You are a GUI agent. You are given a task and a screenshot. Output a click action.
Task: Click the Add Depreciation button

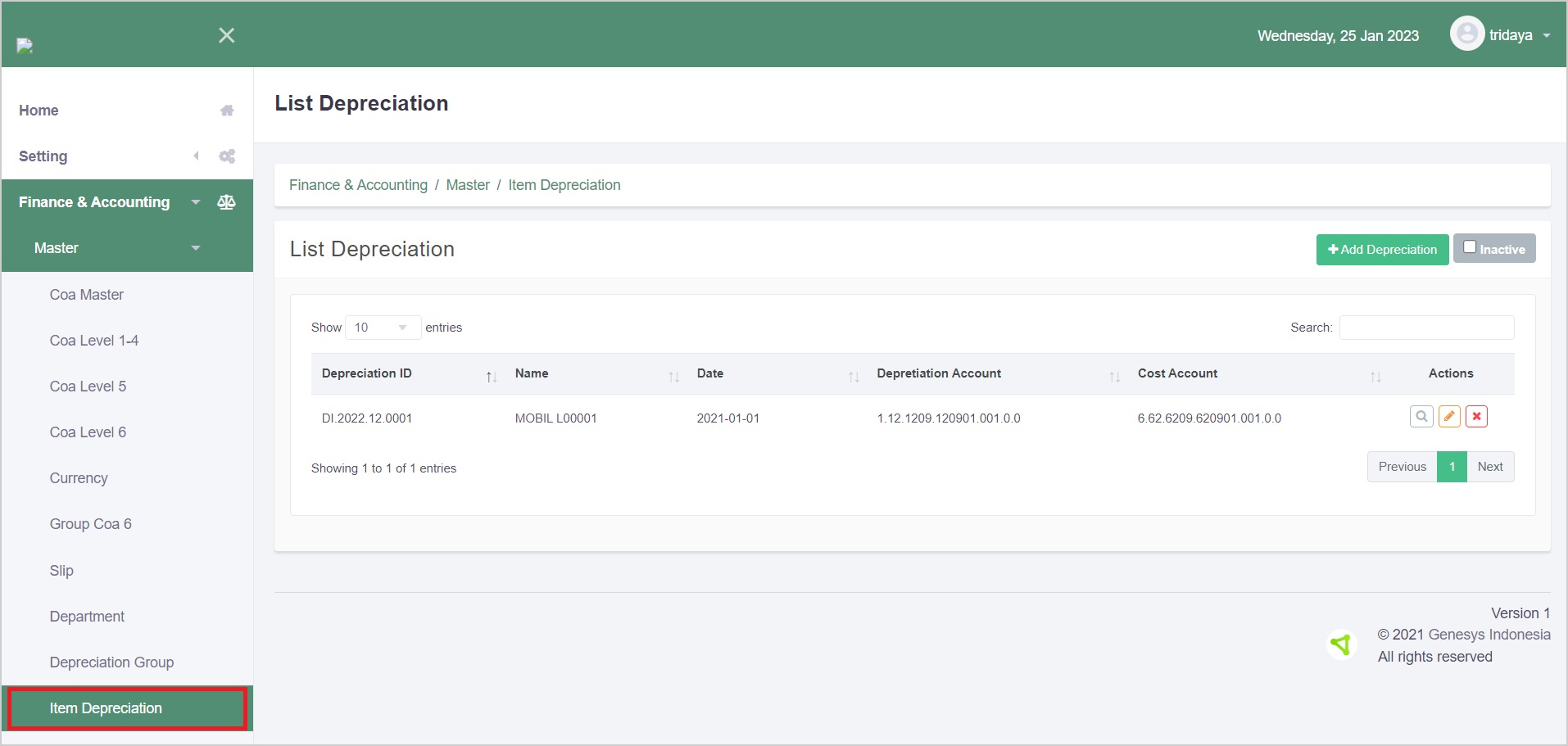tap(1382, 250)
